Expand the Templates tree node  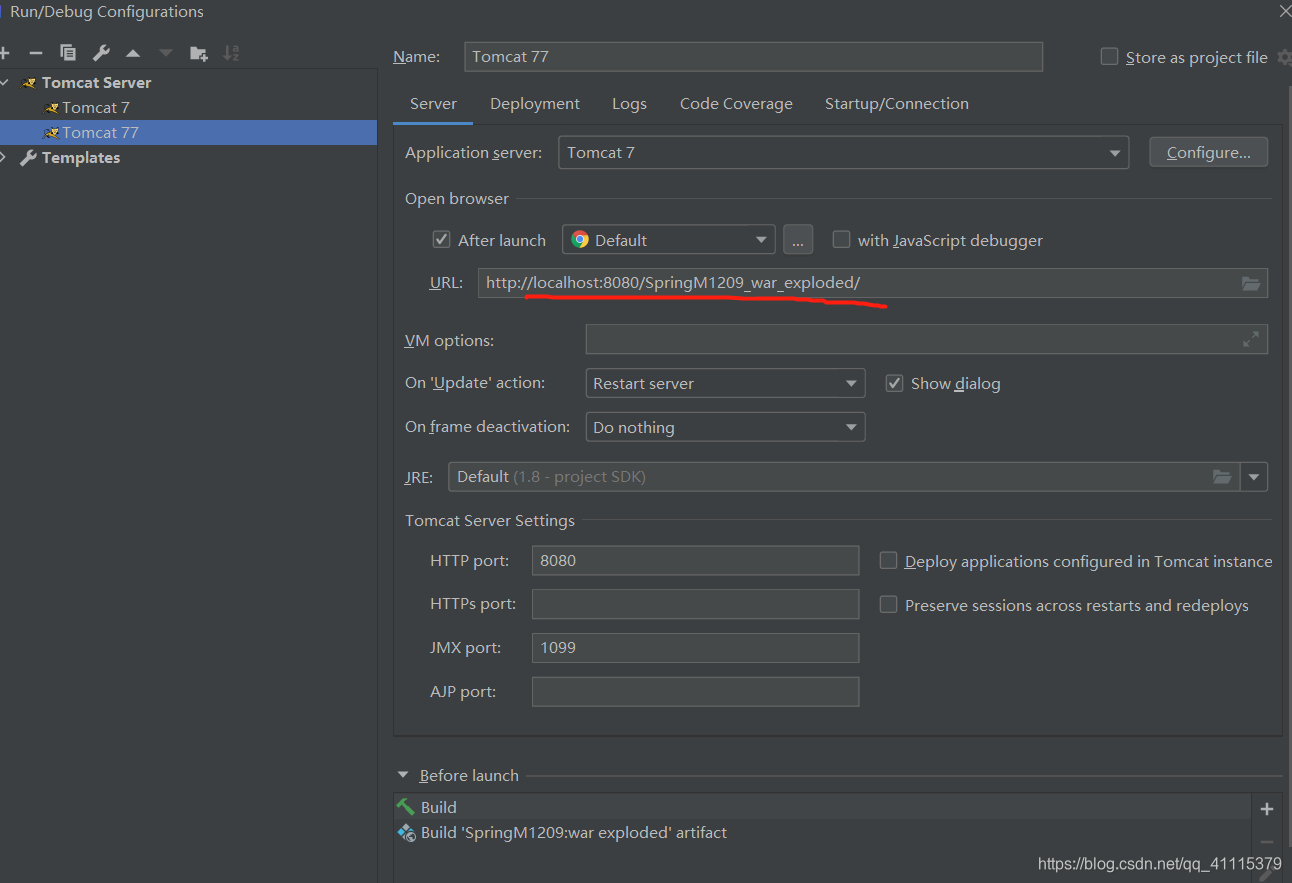click(x=4, y=158)
